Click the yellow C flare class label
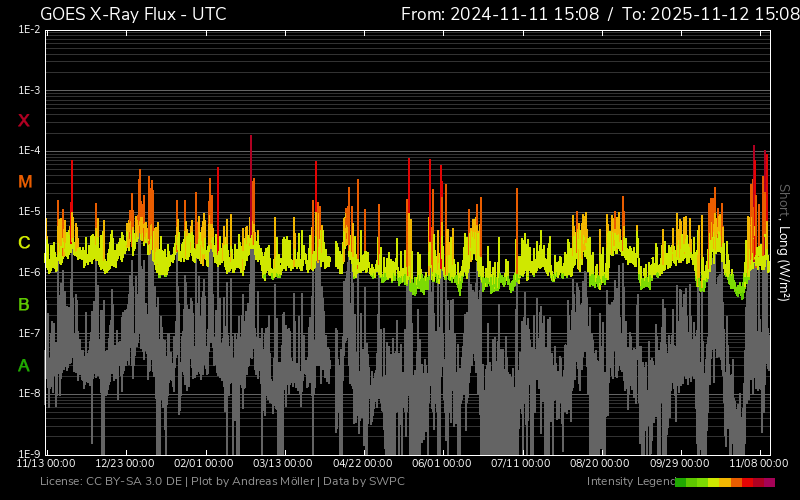The image size is (800, 500). 24,243
